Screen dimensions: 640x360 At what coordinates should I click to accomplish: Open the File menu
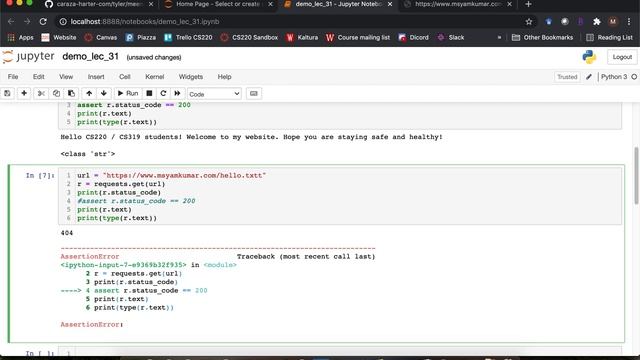13,77
